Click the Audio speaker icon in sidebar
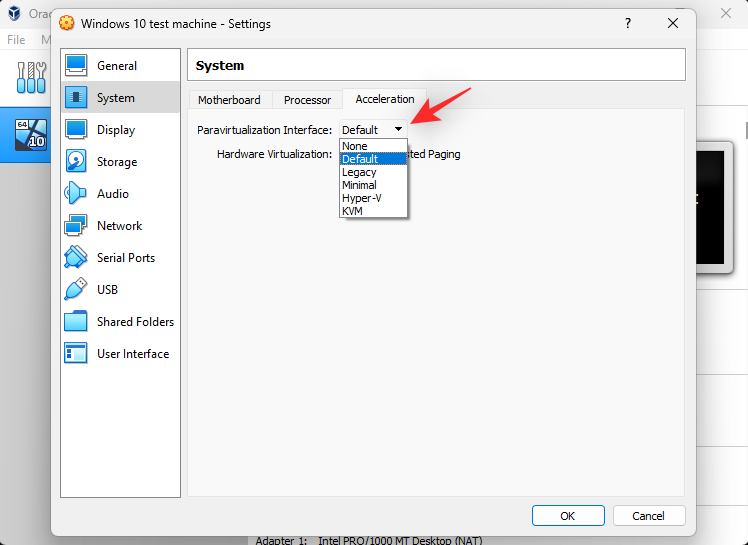The width and height of the screenshot is (748, 545). pos(76,193)
